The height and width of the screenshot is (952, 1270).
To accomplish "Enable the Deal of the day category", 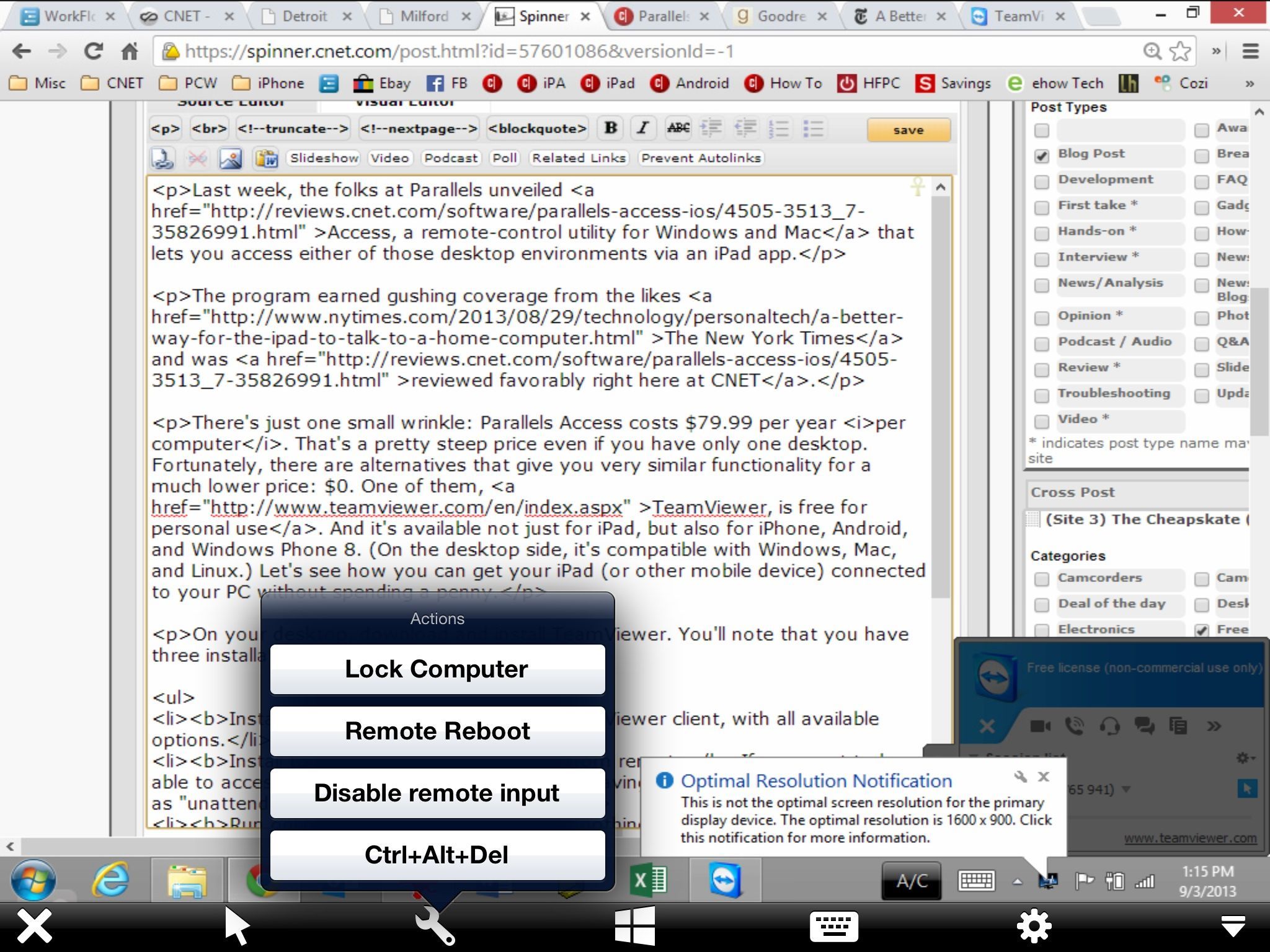I will [x=1042, y=605].
